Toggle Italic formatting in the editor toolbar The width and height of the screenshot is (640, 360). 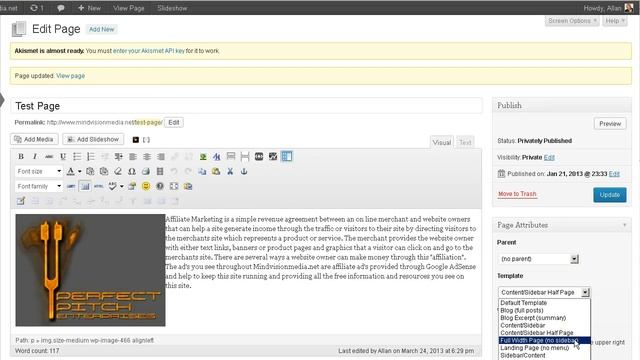tap(35, 157)
